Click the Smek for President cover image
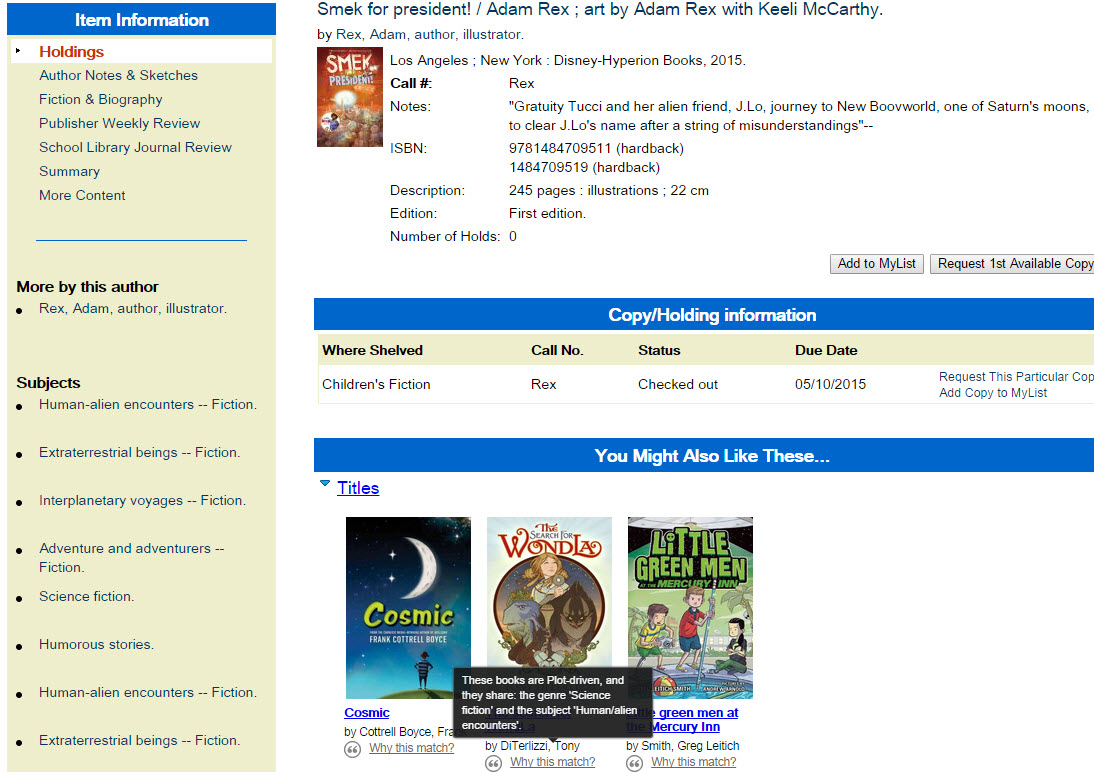 (349, 96)
